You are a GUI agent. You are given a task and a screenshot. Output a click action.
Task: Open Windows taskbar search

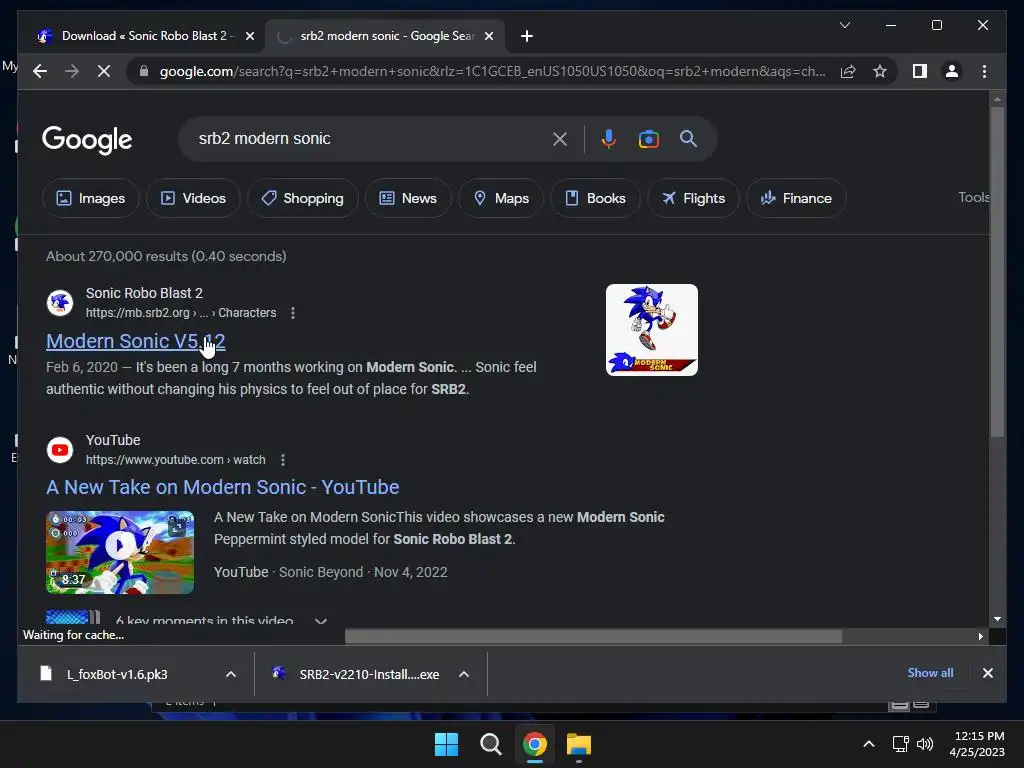[490, 744]
